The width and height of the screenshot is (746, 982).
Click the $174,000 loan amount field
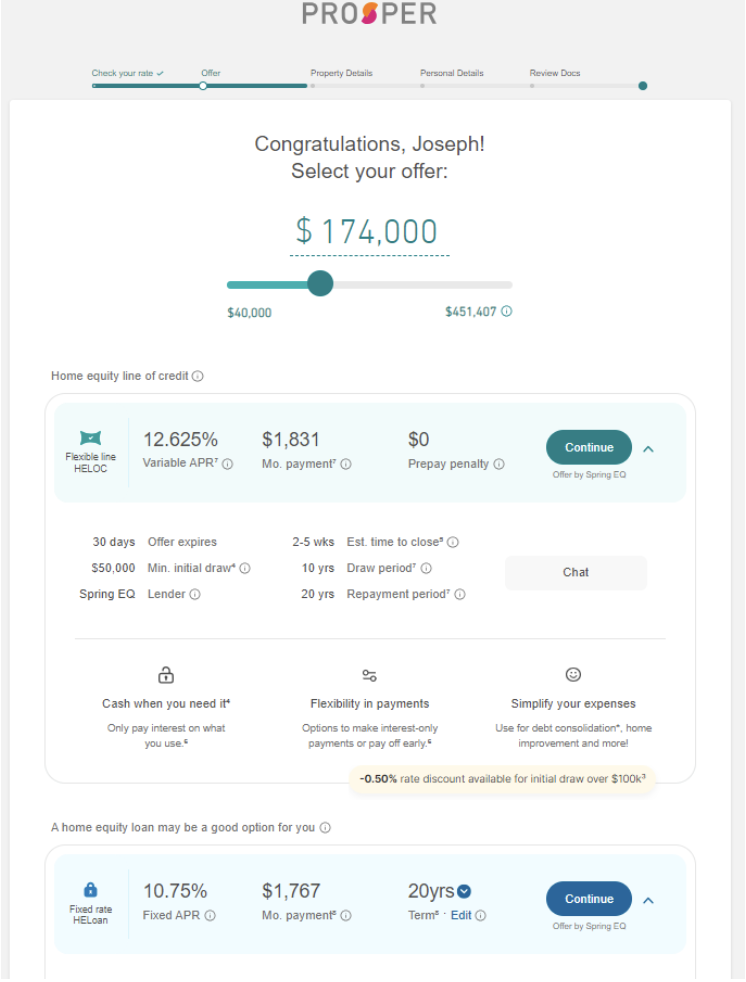pyautogui.click(x=369, y=231)
